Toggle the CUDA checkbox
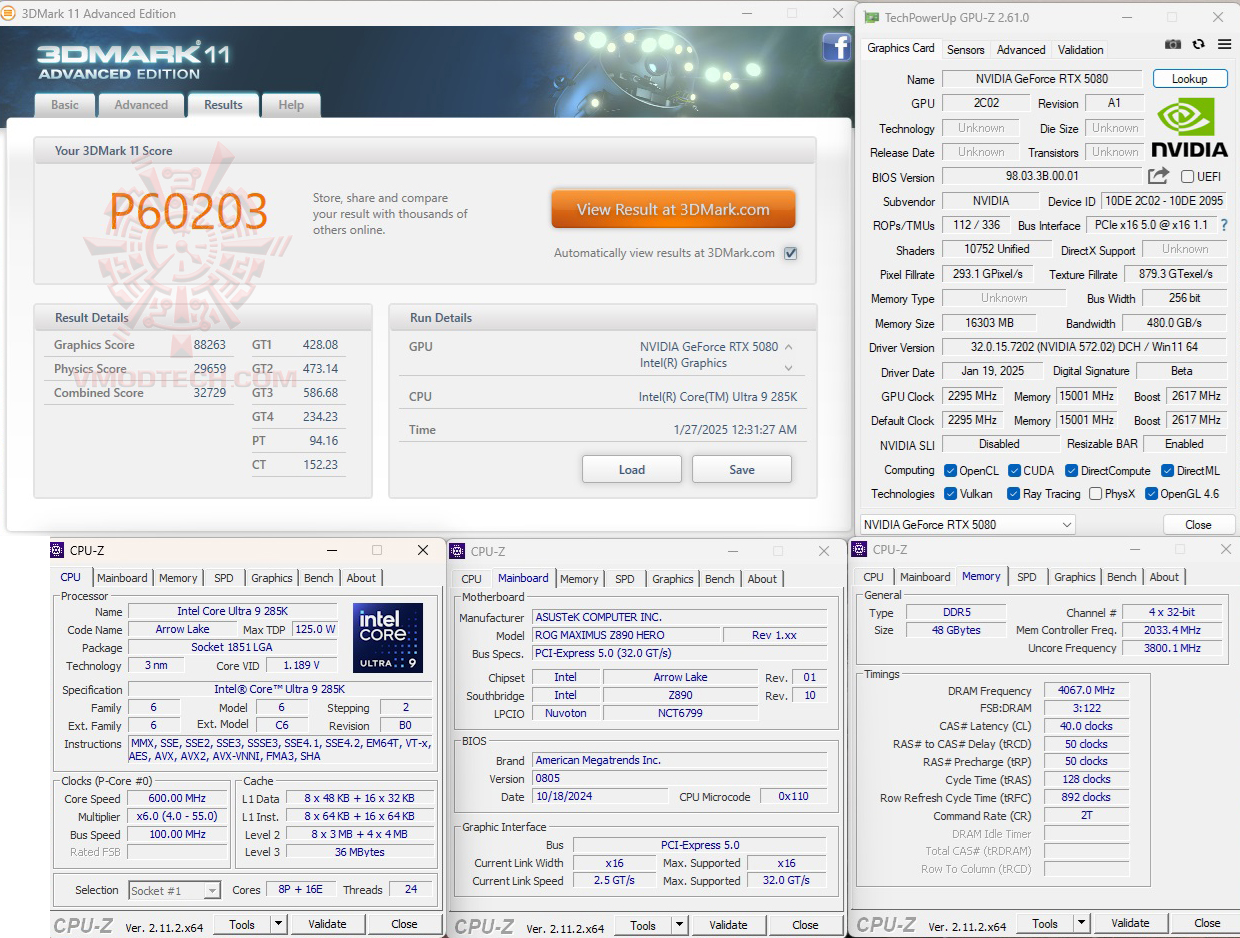The width and height of the screenshot is (1240, 938). 1015,470
